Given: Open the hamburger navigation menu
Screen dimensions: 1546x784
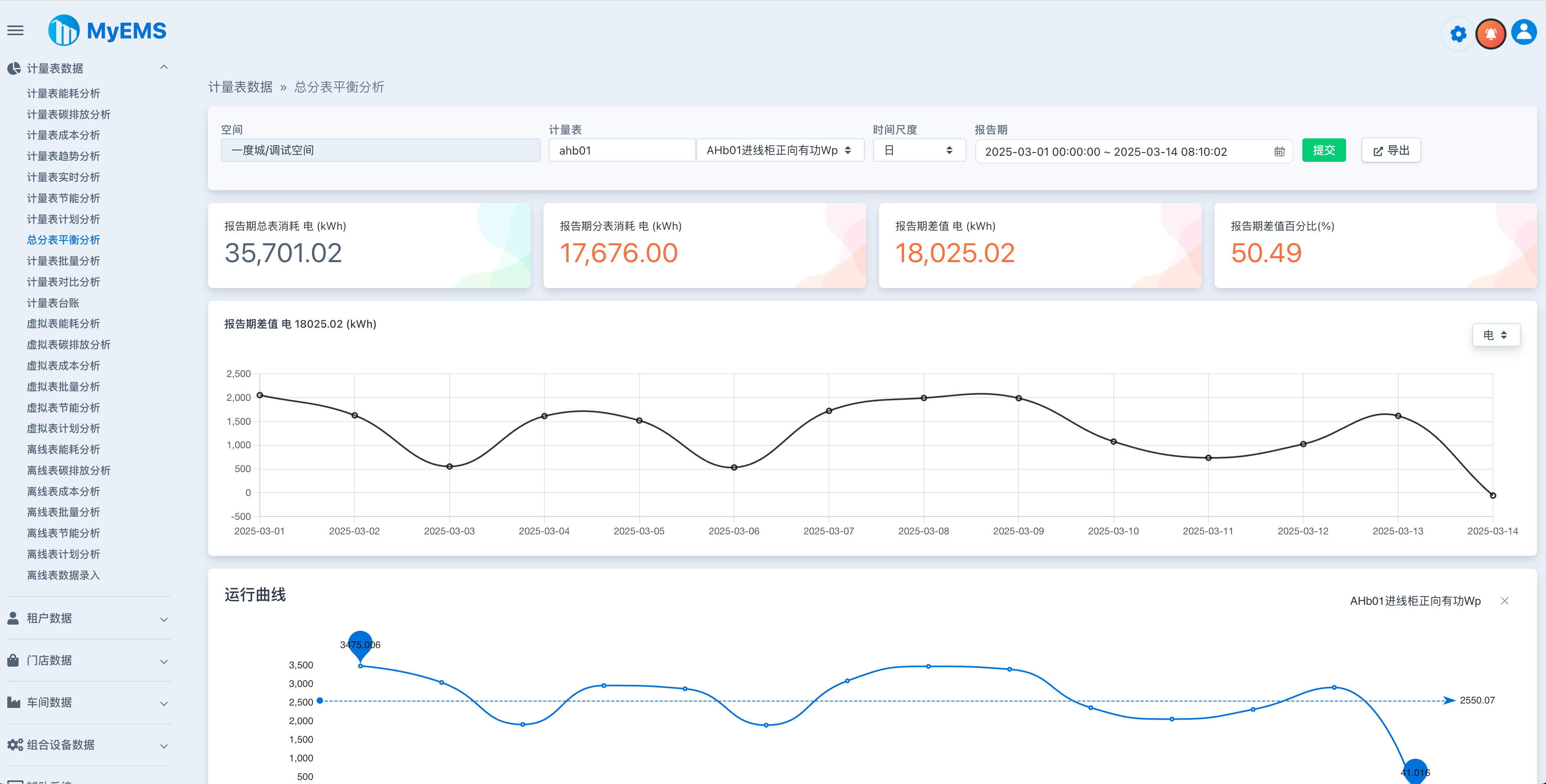Looking at the screenshot, I should [15, 30].
